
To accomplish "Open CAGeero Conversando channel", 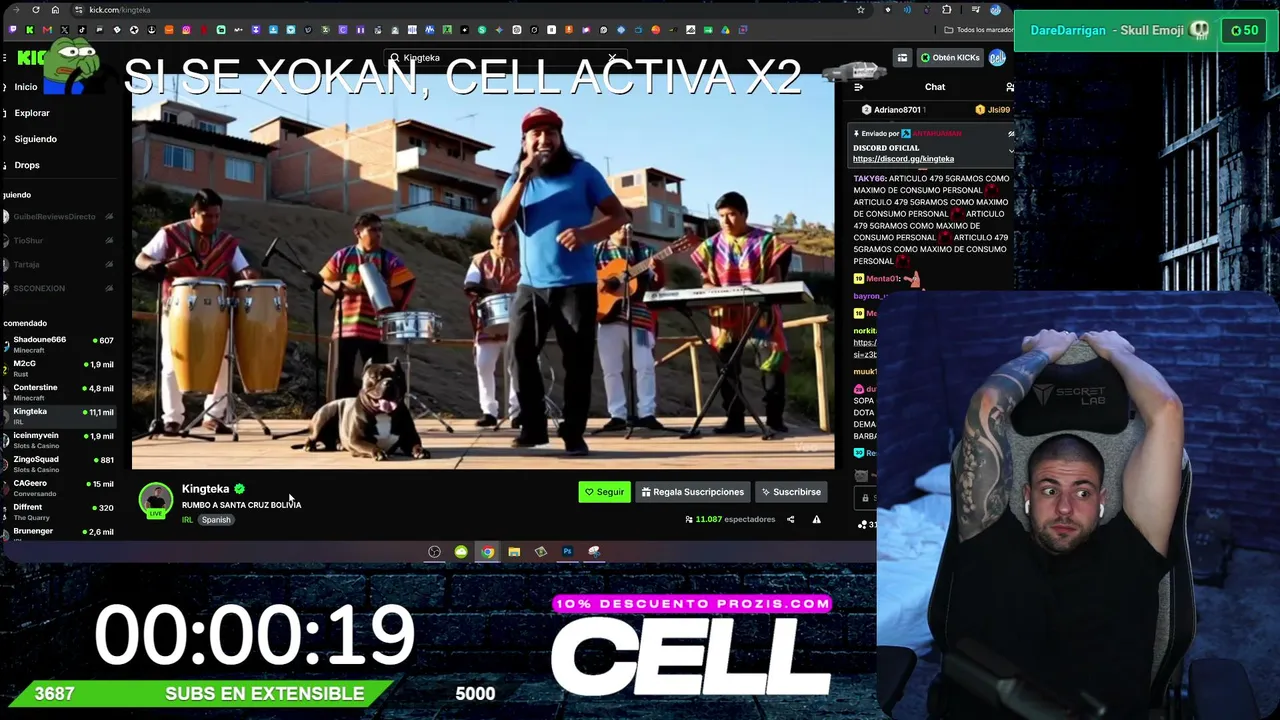I will (60, 488).
